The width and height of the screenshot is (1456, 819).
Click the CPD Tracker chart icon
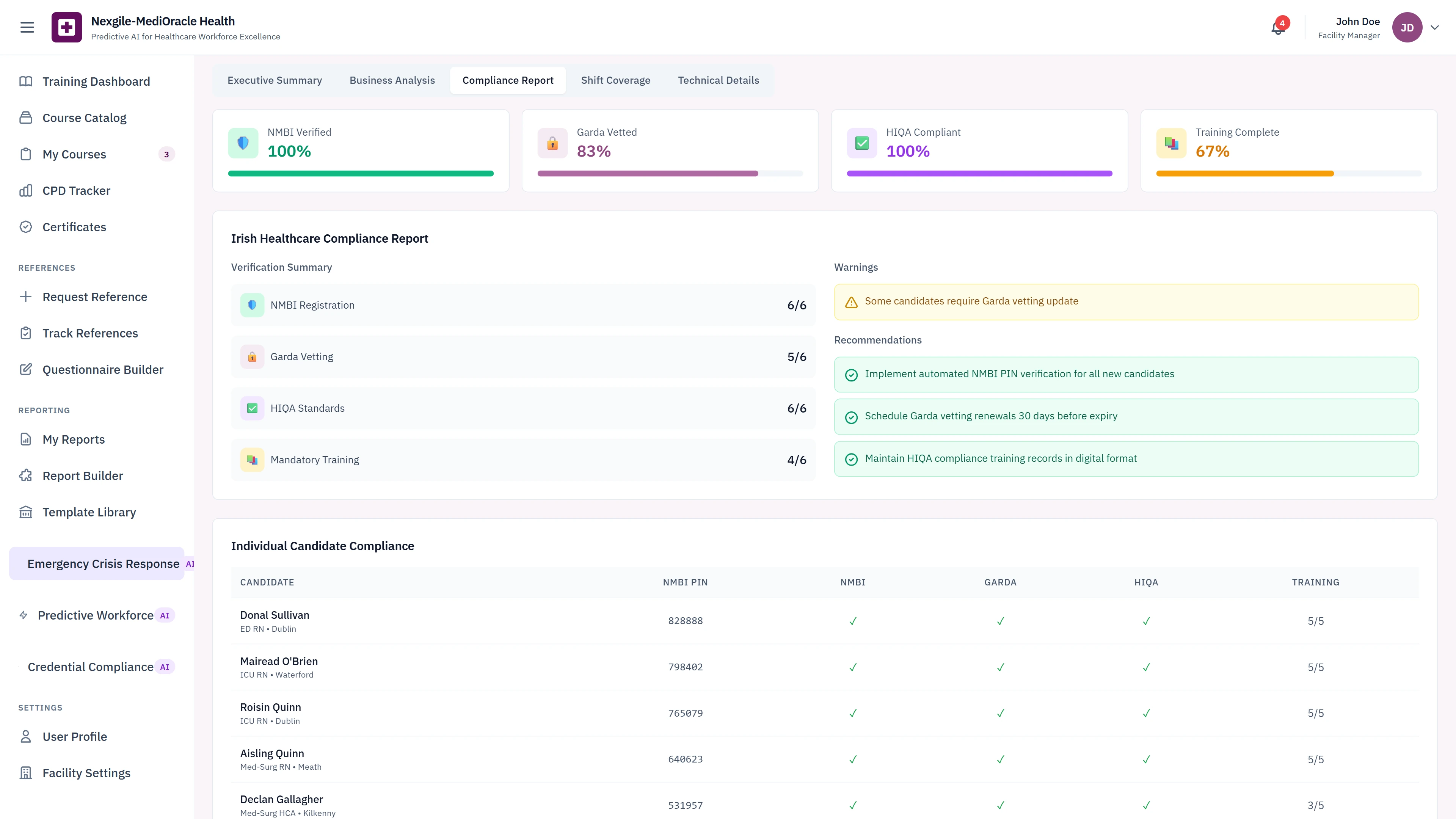(x=25, y=190)
